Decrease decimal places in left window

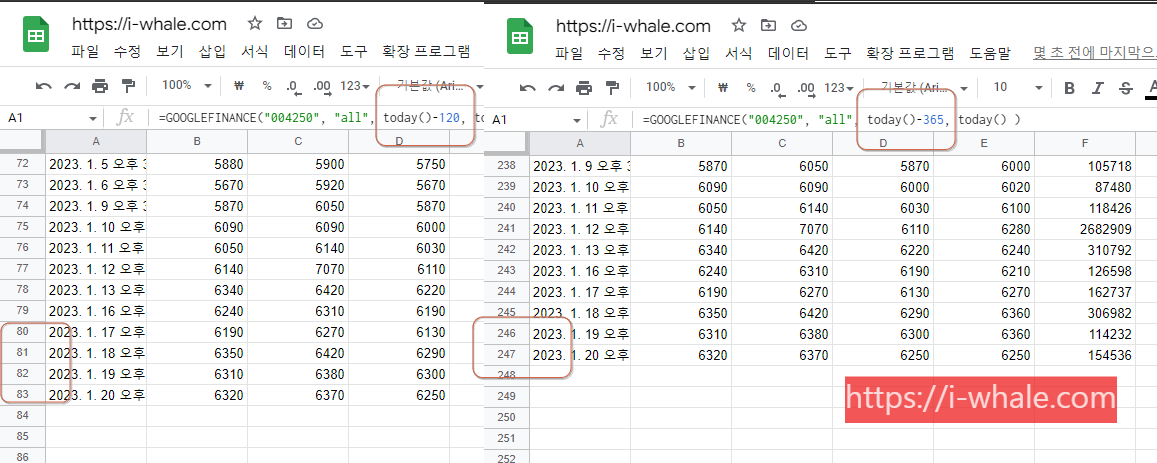coord(294,87)
